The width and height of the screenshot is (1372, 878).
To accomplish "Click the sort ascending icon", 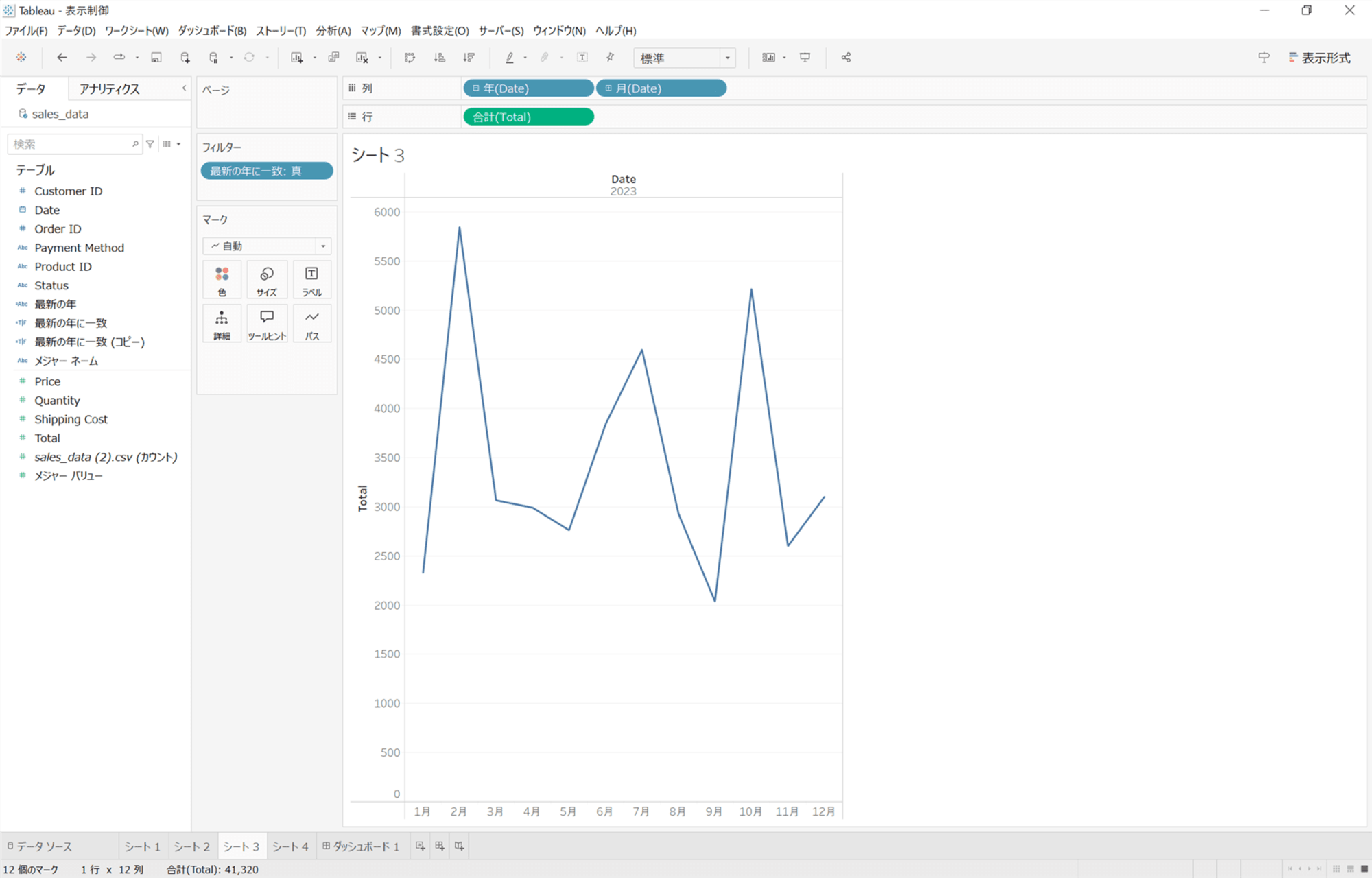I will pyautogui.click(x=440, y=58).
